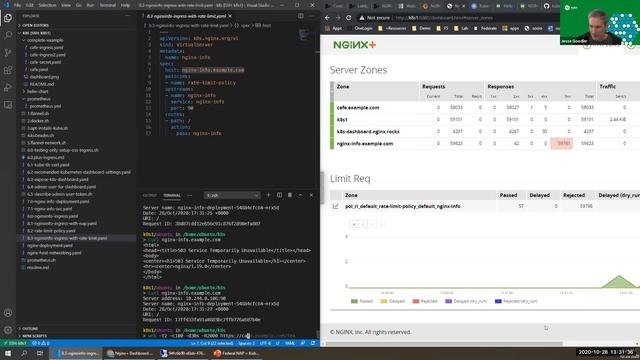Split the terminal panel

click(x=279, y=195)
